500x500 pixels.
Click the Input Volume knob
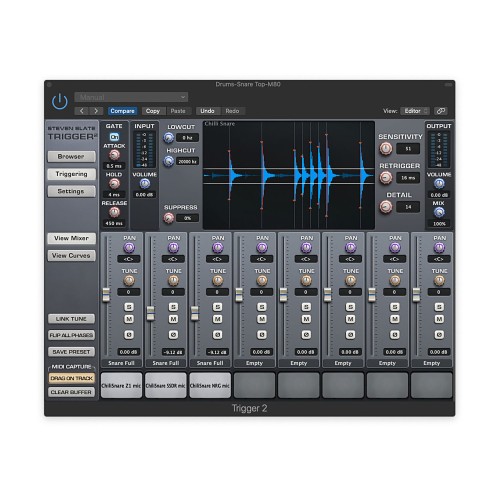pyautogui.click(x=145, y=183)
